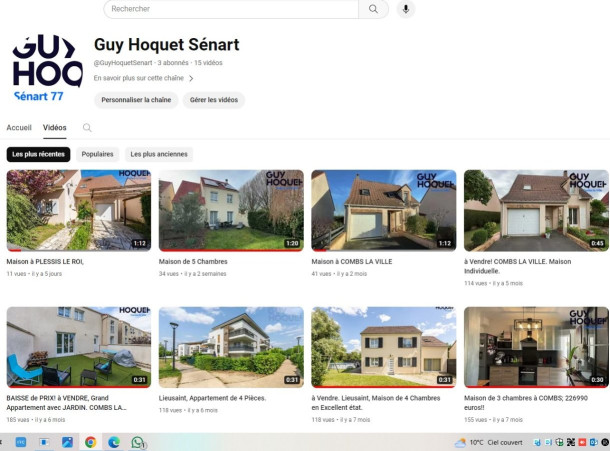
Task: Click title Maison de 3 chambres à COMBS; 226990 euros
Action: (x=526, y=403)
